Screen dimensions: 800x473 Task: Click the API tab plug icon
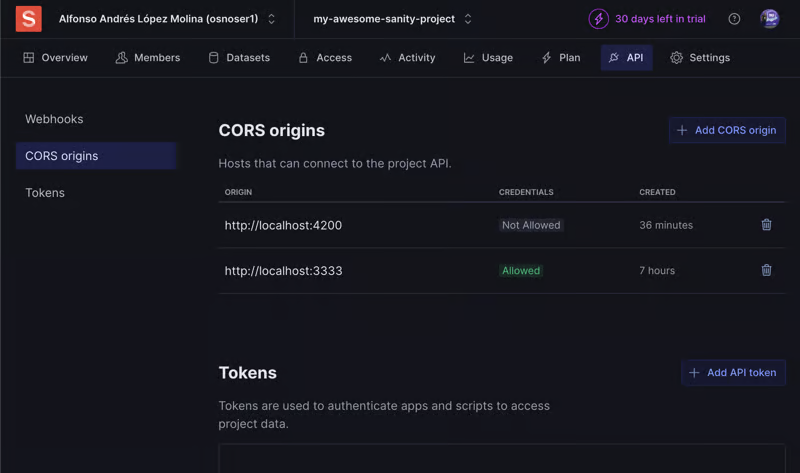(x=614, y=57)
